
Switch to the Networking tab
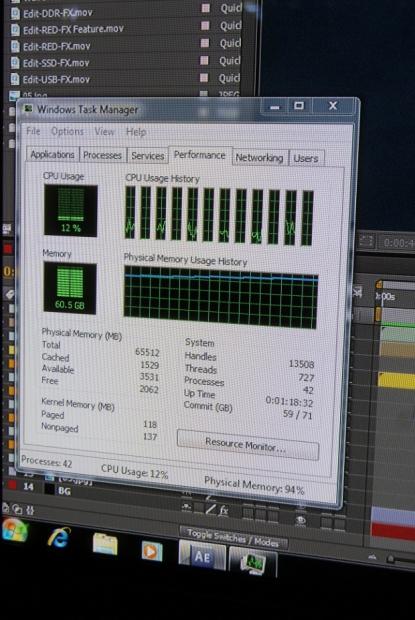pyautogui.click(x=259, y=158)
